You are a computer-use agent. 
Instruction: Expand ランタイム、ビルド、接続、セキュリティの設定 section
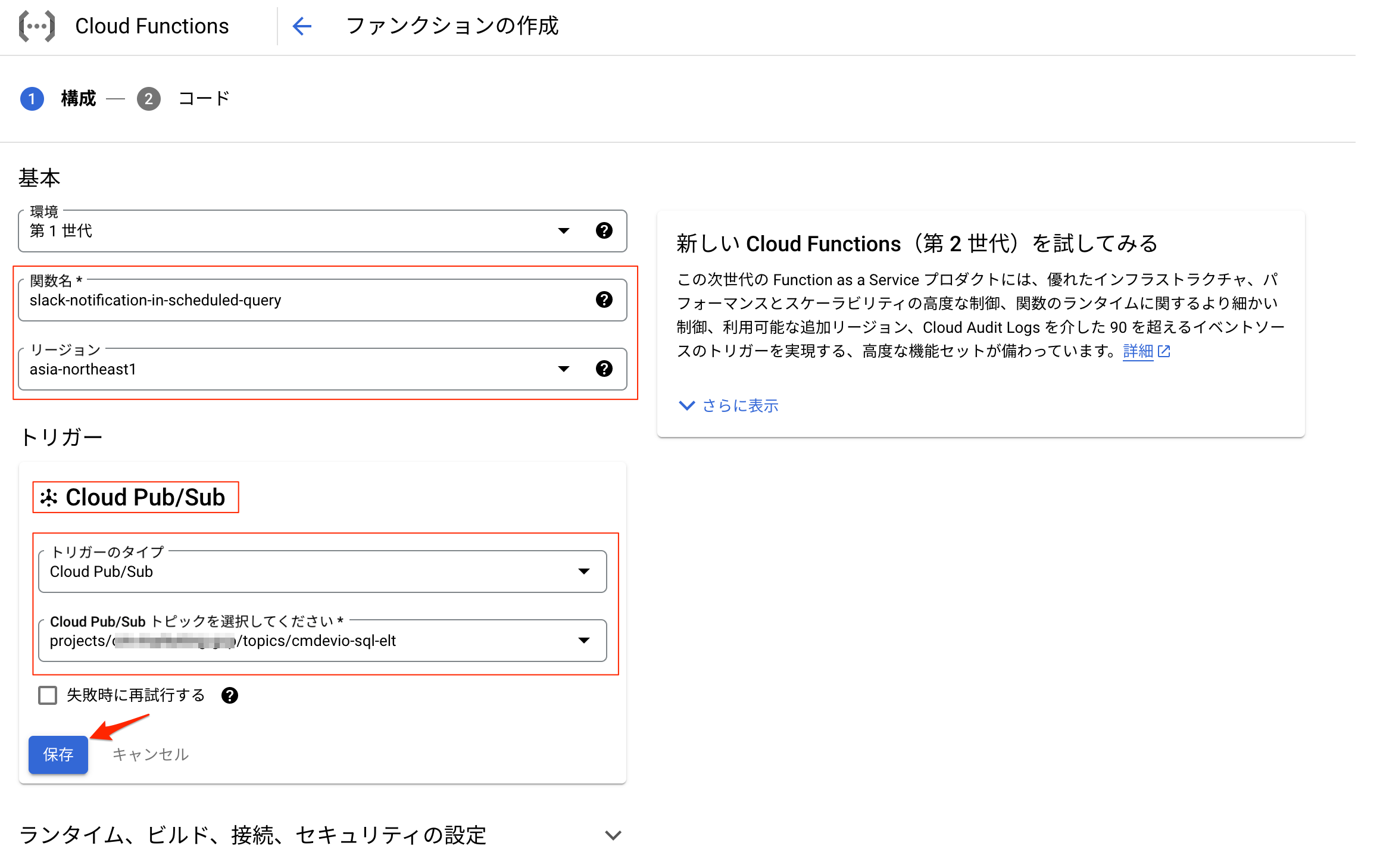(321, 835)
